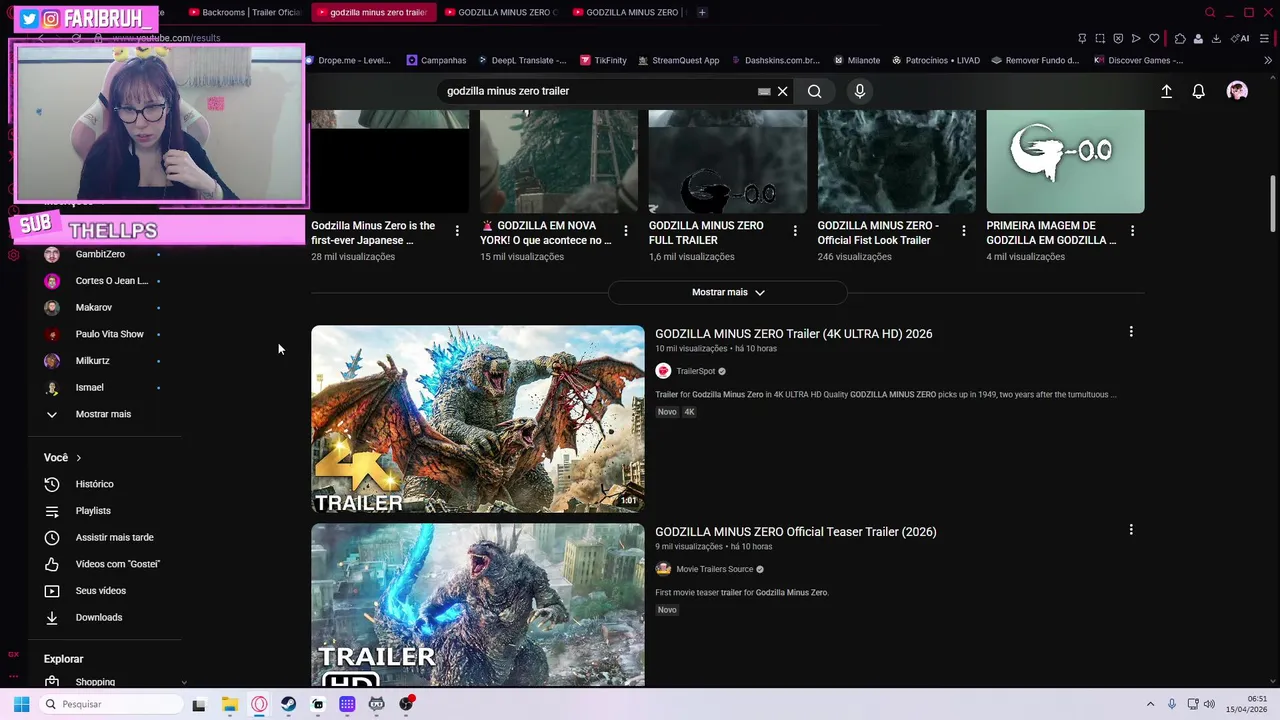This screenshot has height=720, width=1280.
Task: Play the TRAILER HD teaser thumbnail
Action: [478, 605]
